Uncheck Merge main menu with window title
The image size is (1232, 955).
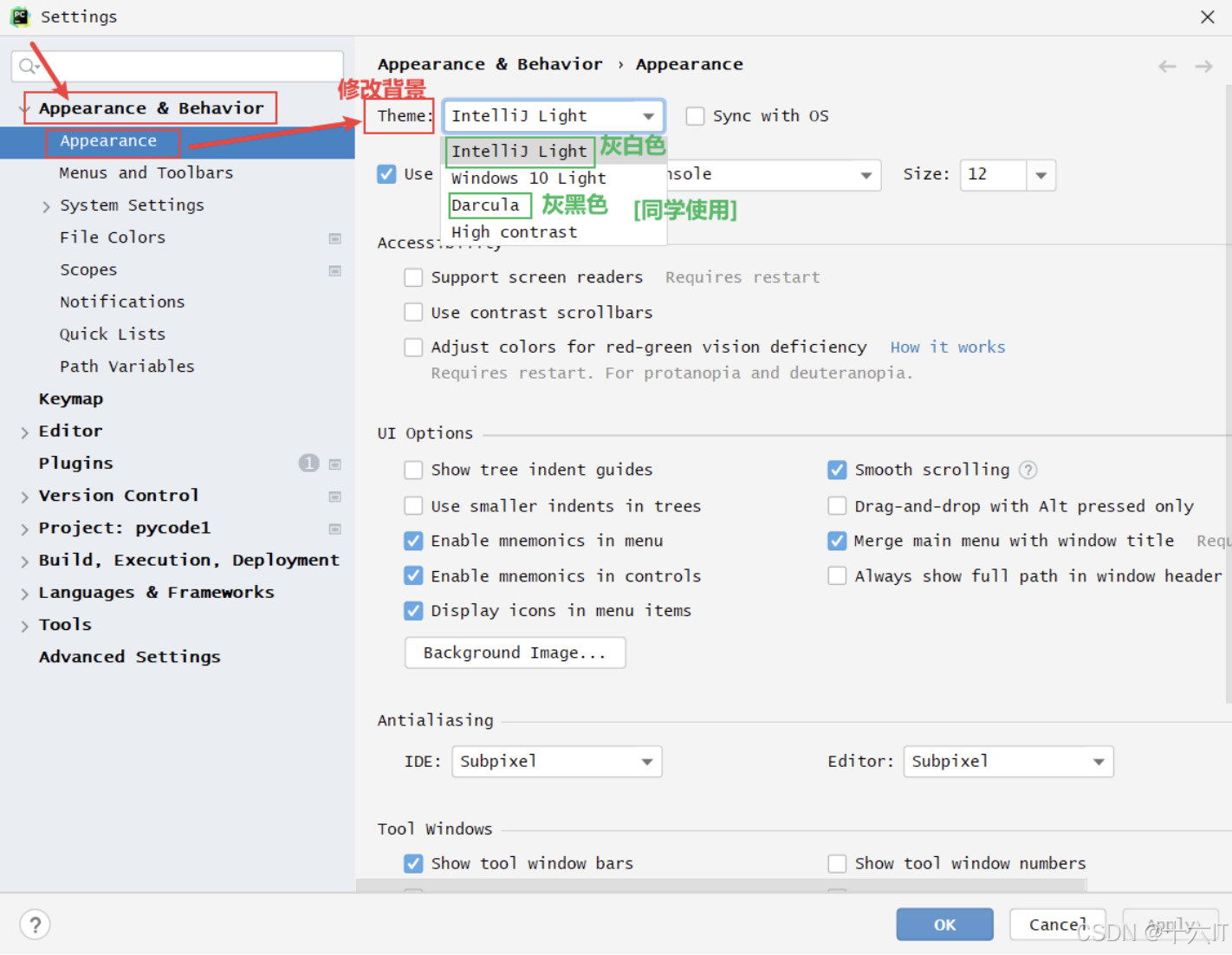point(837,541)
